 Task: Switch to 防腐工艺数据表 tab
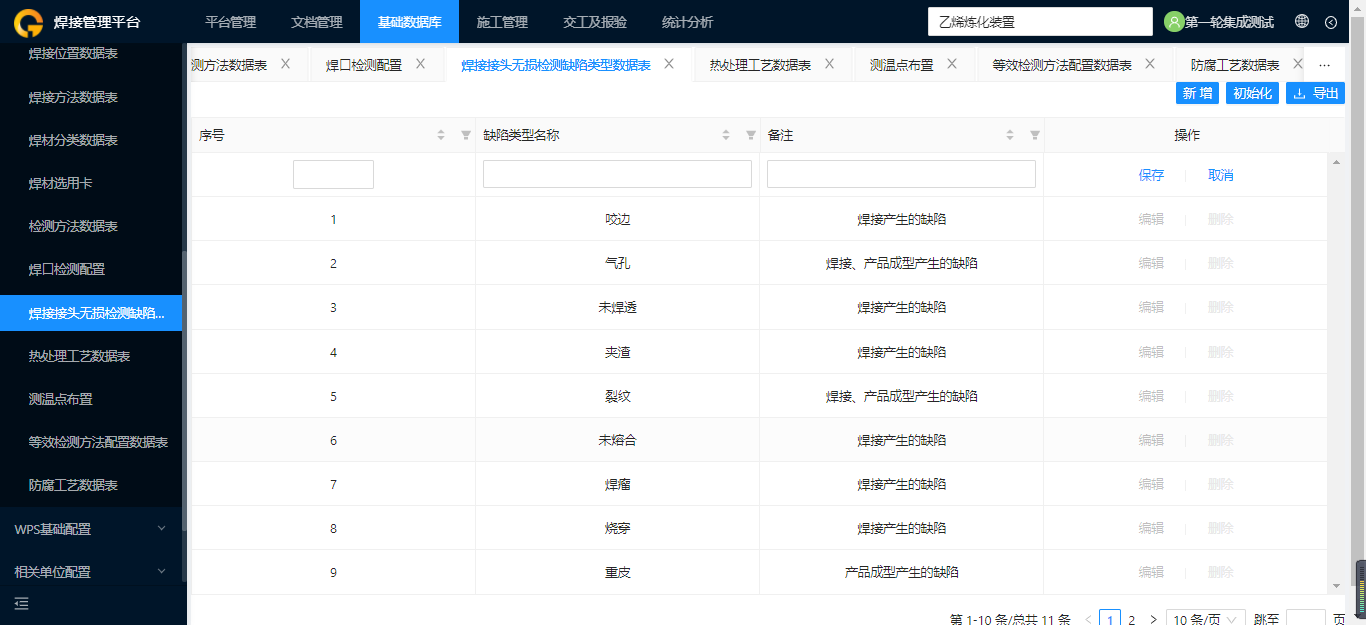[1235, 65]
